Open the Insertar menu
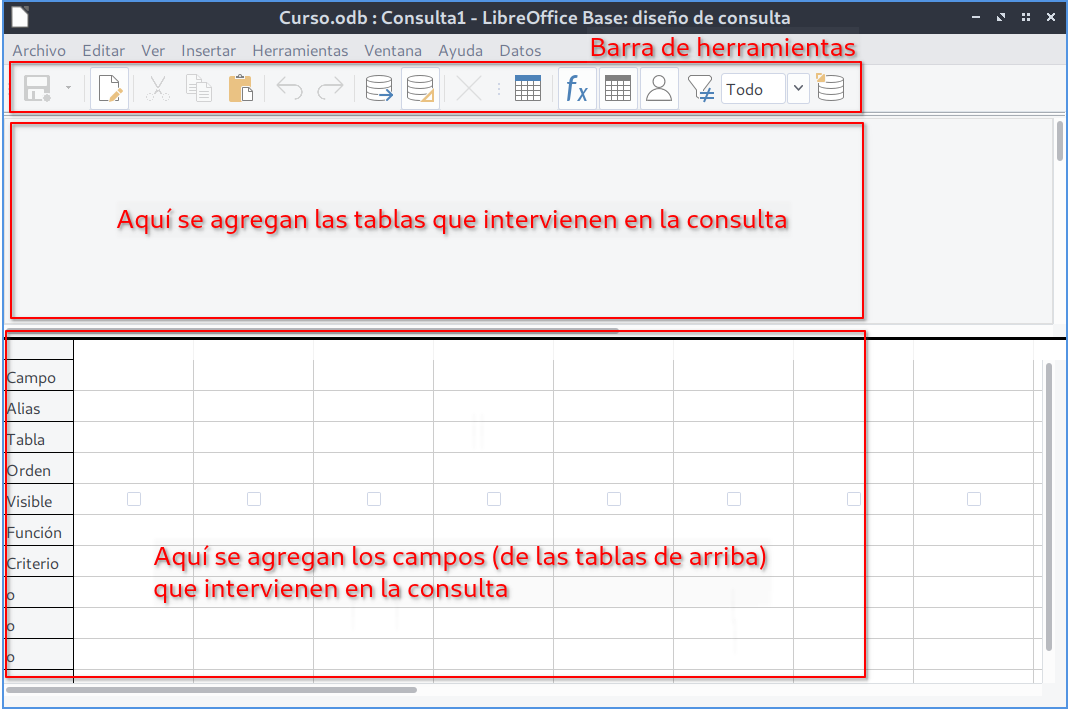 [209, 50]
